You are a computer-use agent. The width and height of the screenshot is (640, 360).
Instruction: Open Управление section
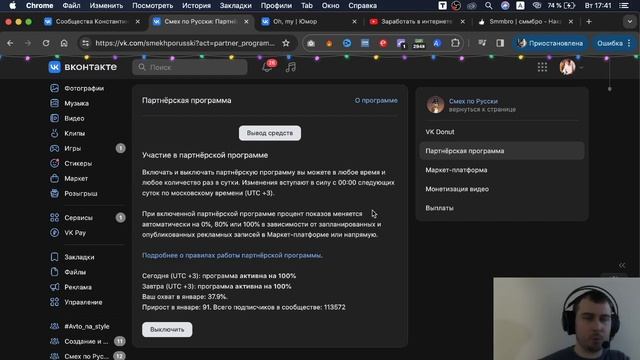[83, 302]
